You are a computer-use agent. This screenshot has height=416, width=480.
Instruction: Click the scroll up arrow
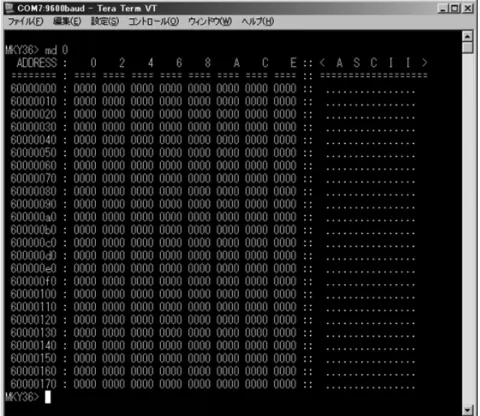click(x=468, y=36)
